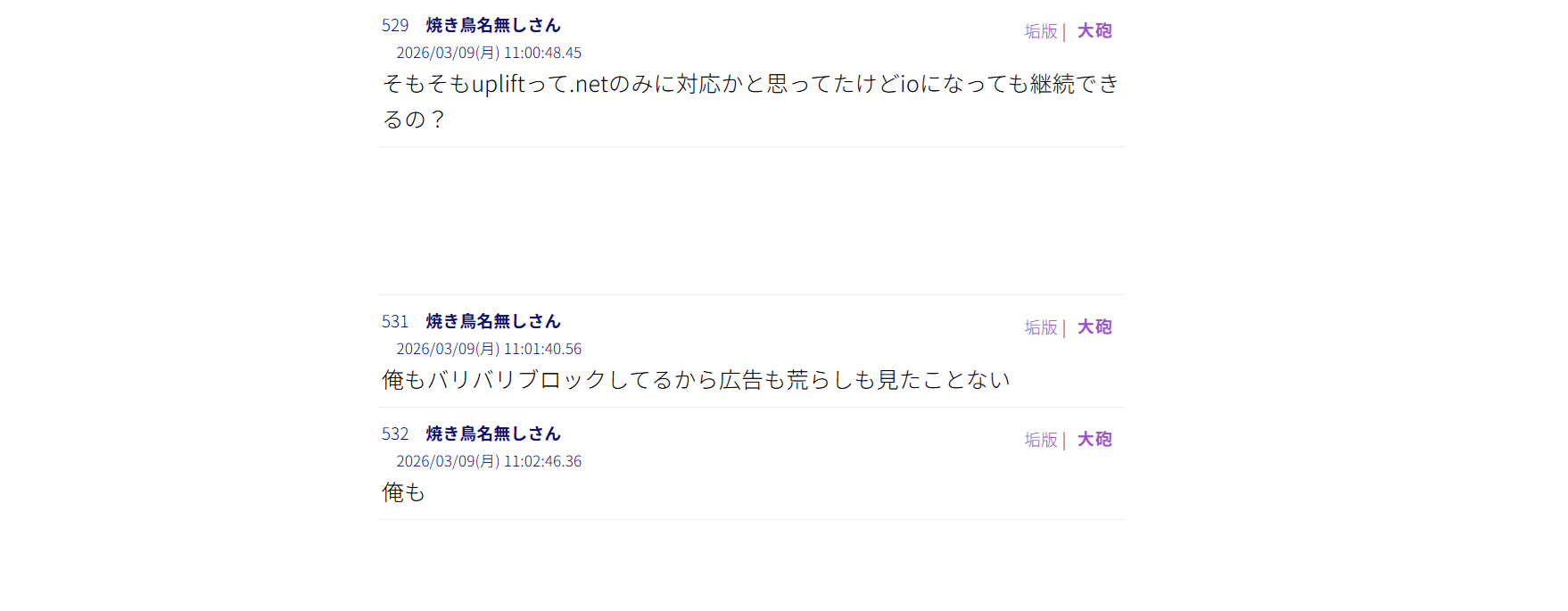The width and height of the screenshot is (1568, 611).
Task: Open post number 531 link
Action: pos(395,322)
